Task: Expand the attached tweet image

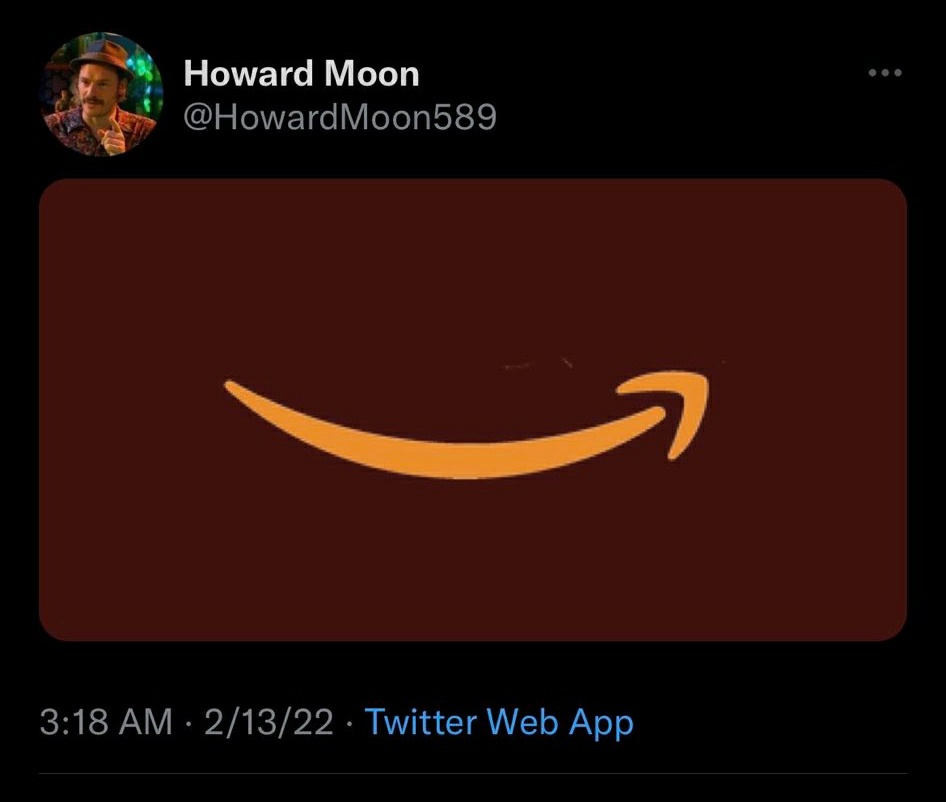Action: click(473, 410)
